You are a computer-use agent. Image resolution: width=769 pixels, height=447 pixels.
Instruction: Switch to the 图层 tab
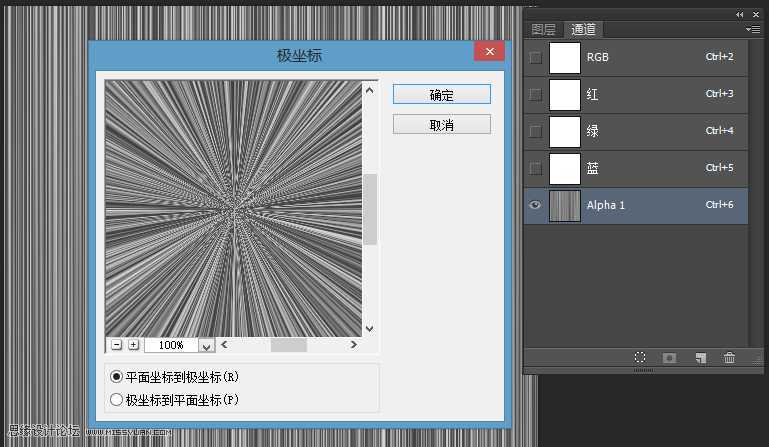(x=543, y=30)
